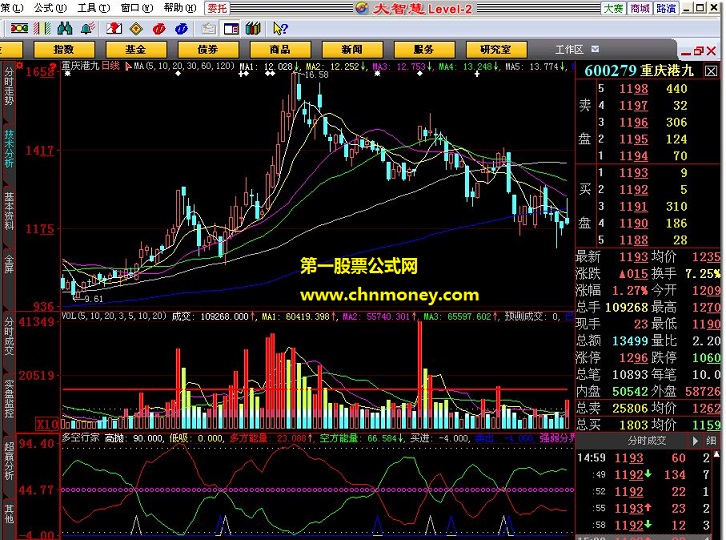This screenshot has width=726, height=540.
Task: Select the 债券 yellow tab
Action: 208,50
